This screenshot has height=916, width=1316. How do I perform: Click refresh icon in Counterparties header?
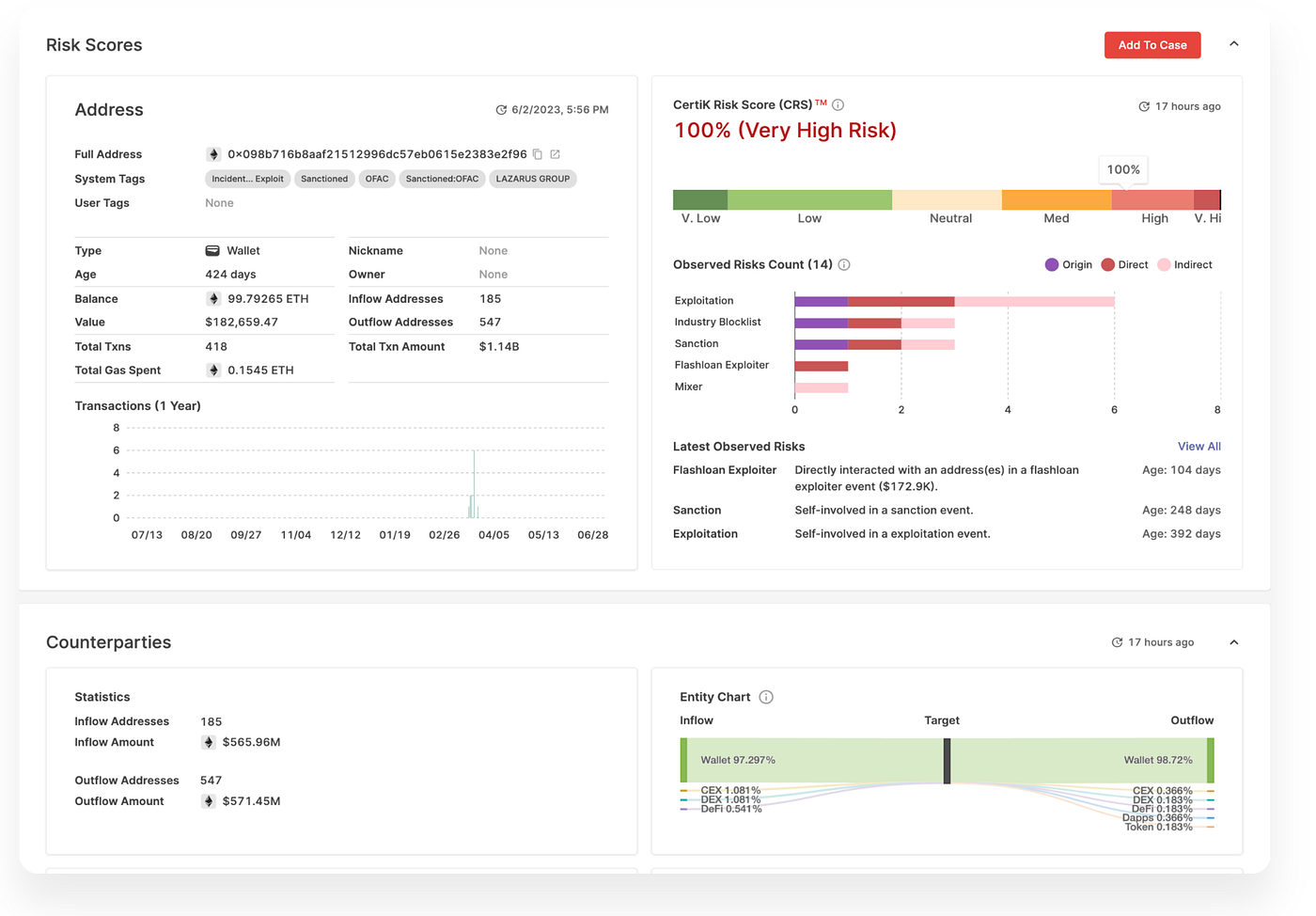[x=1117, y=642]
